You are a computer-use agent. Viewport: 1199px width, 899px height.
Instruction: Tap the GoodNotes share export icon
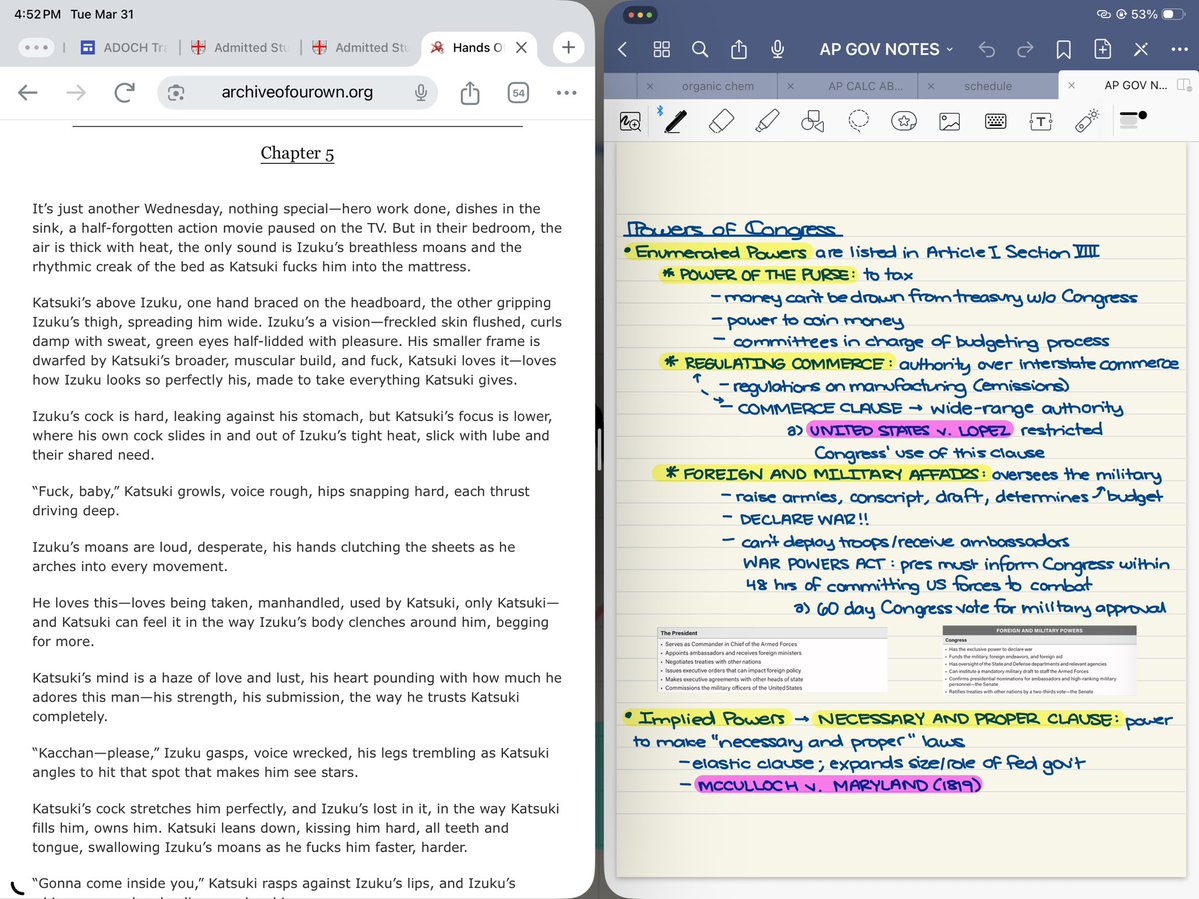tap(739, 50)
